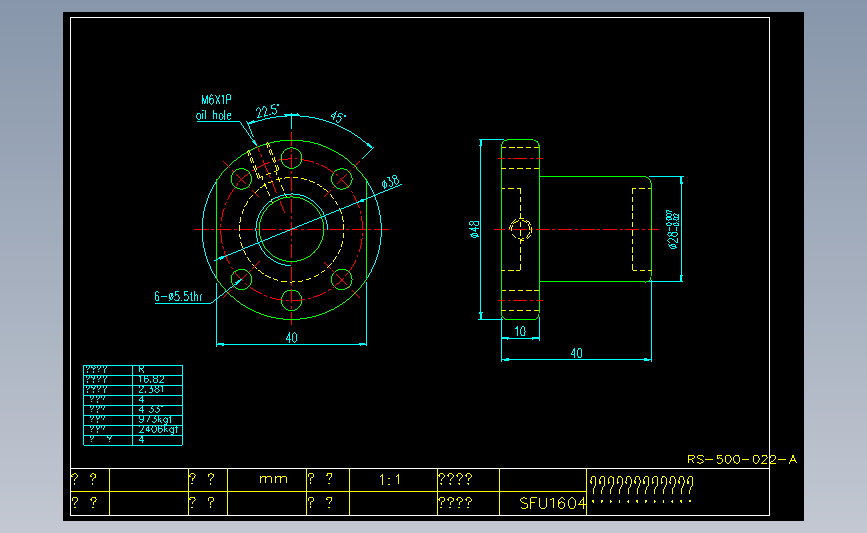Select the 'M6X1P' annotation text
The image size is (867, 533).
pyautogui.click(x=216, y=100)
